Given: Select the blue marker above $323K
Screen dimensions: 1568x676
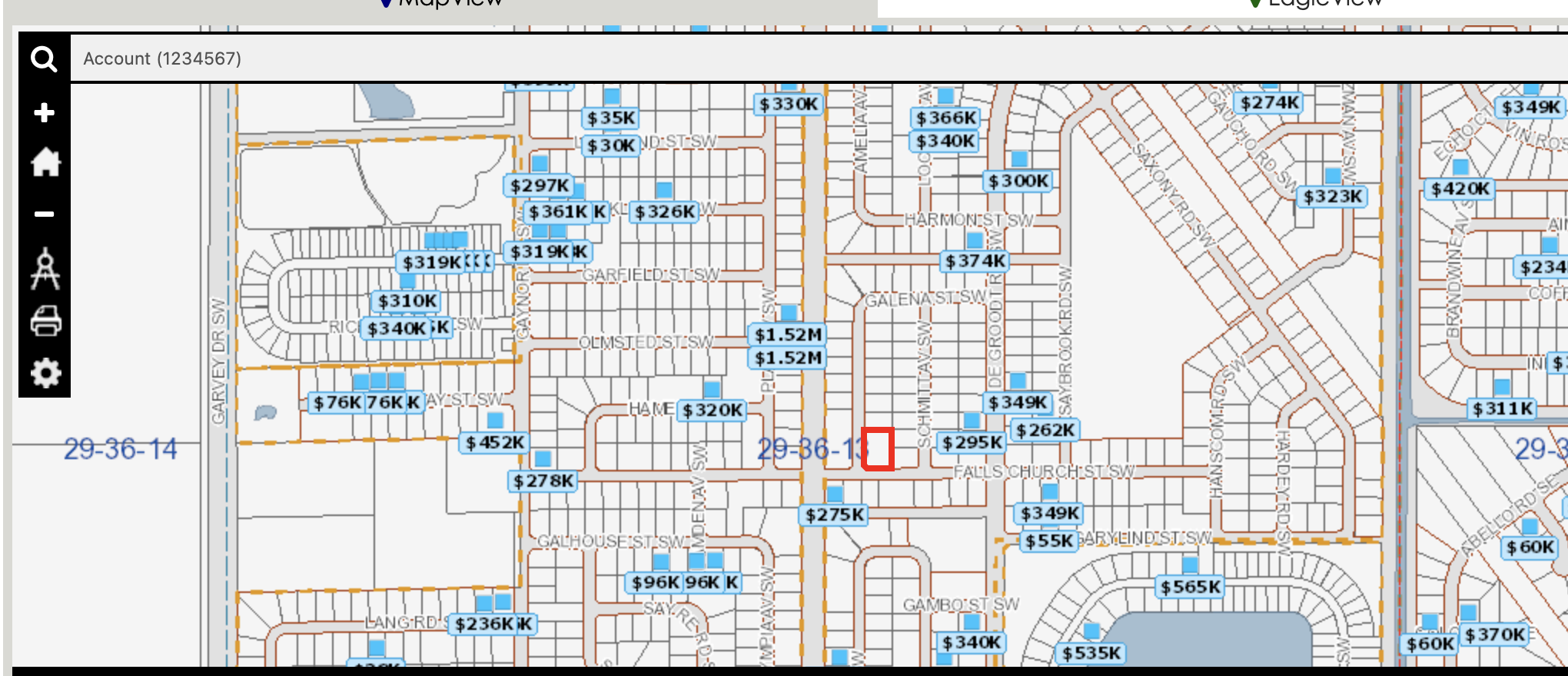Looking at the screenshot, I should [1333, 175].
